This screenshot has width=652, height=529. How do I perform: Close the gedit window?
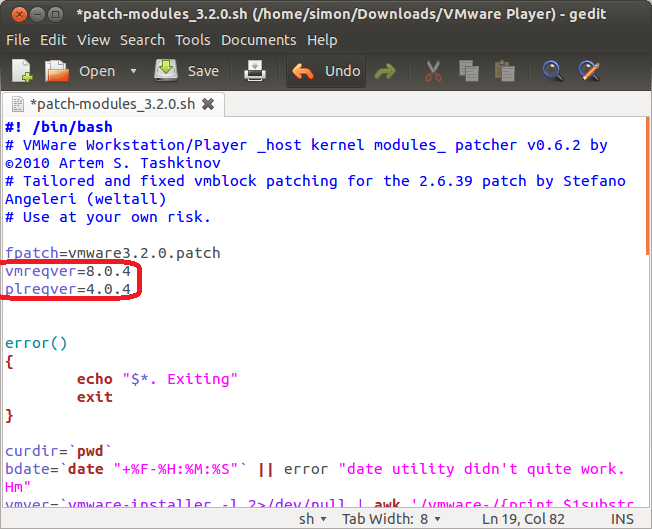[19, 15]
